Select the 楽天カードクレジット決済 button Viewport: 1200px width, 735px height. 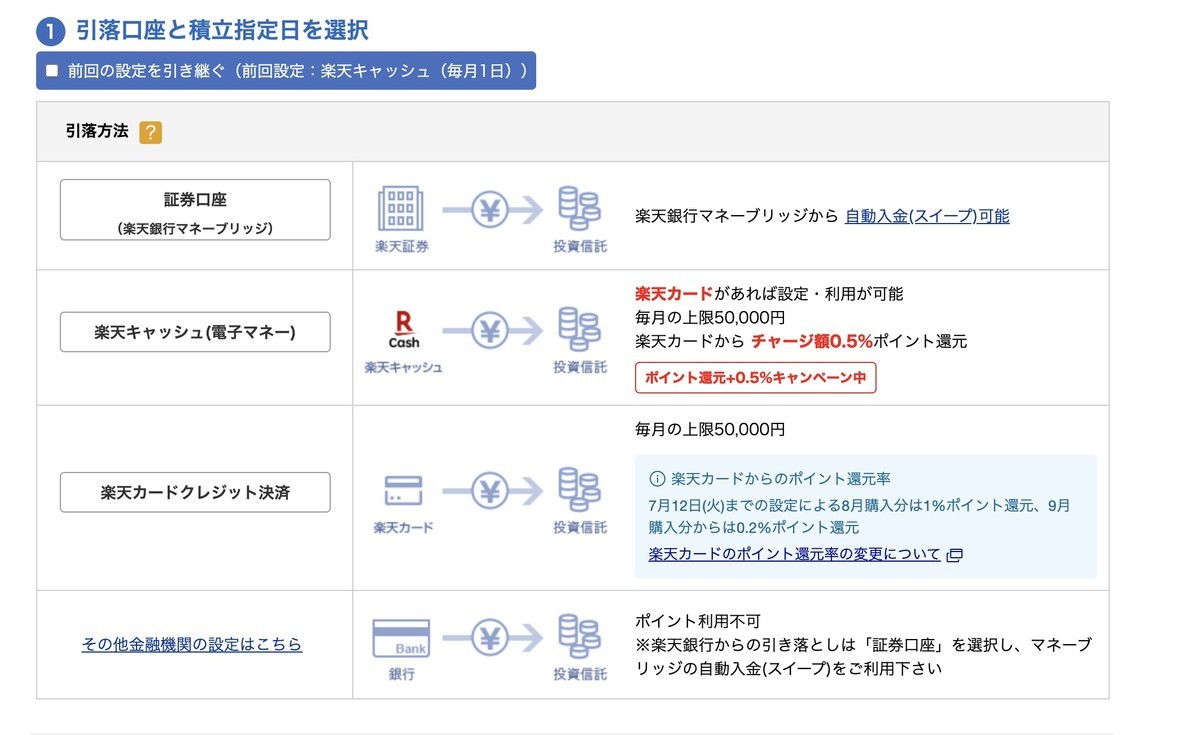(x=195, y=492)
